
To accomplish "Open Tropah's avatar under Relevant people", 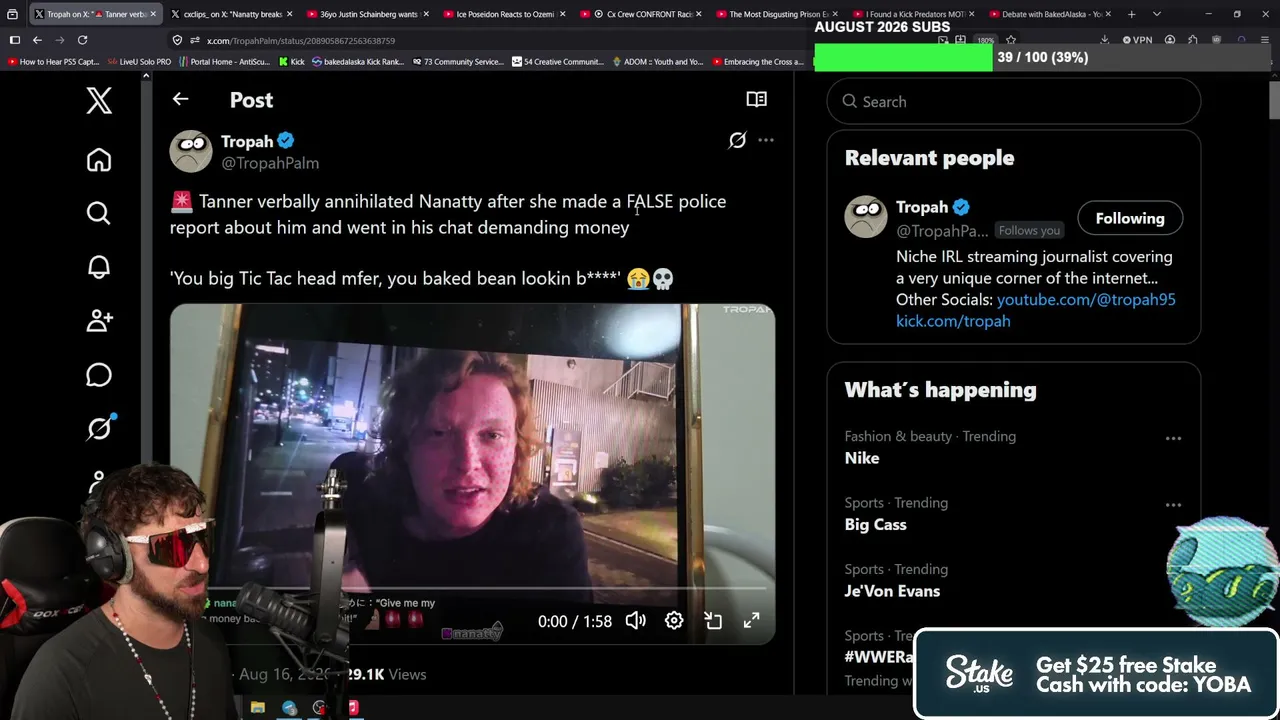I will click(x=866, y=217).
